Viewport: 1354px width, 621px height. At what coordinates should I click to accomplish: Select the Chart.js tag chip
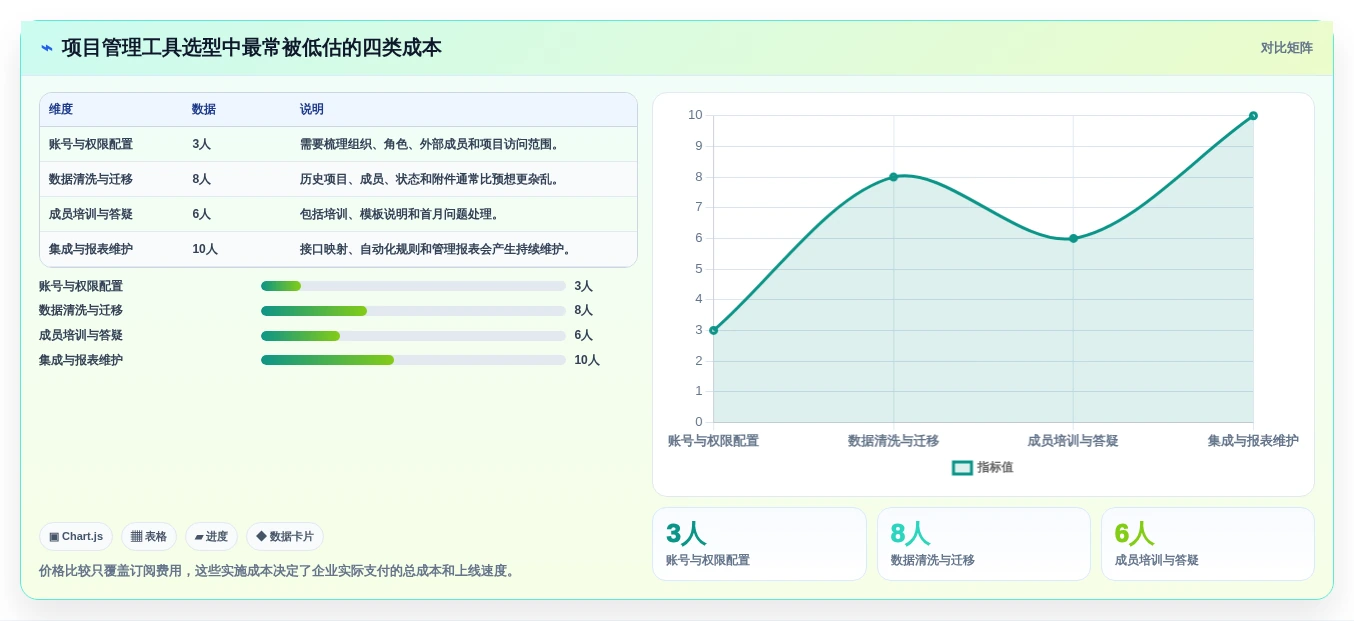(x=76, y=536)
